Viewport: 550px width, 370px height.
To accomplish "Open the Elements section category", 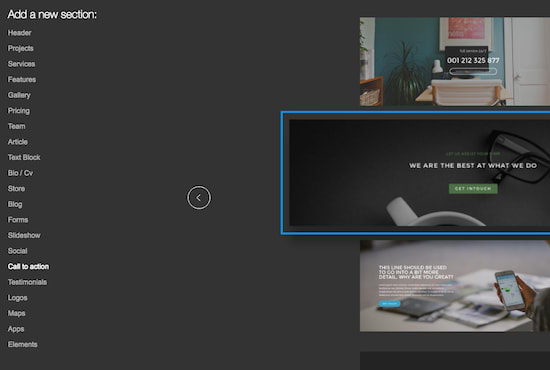I will (x=23, y=344).
